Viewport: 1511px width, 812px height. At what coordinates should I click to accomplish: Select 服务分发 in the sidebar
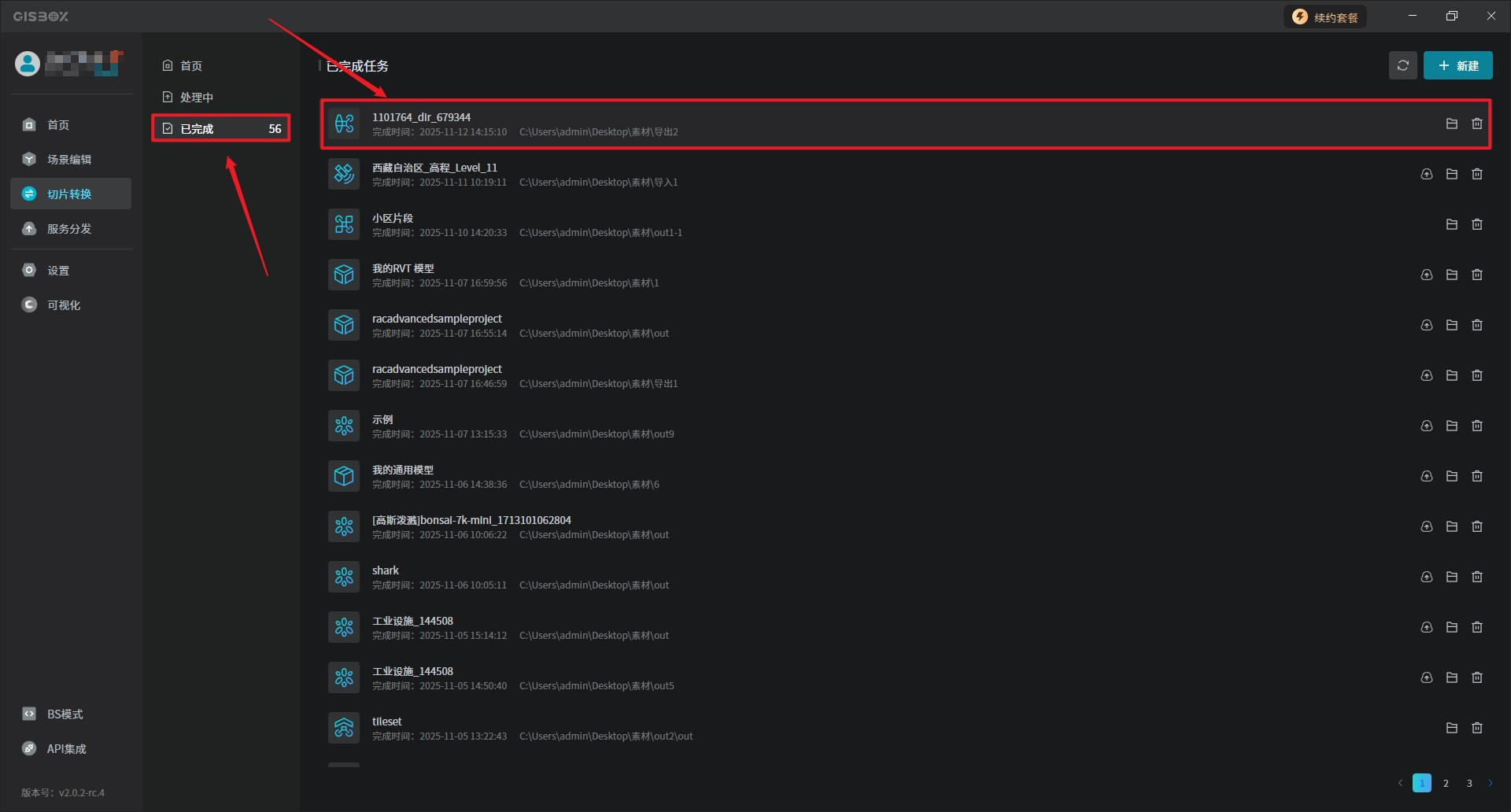tap(69, 229)
